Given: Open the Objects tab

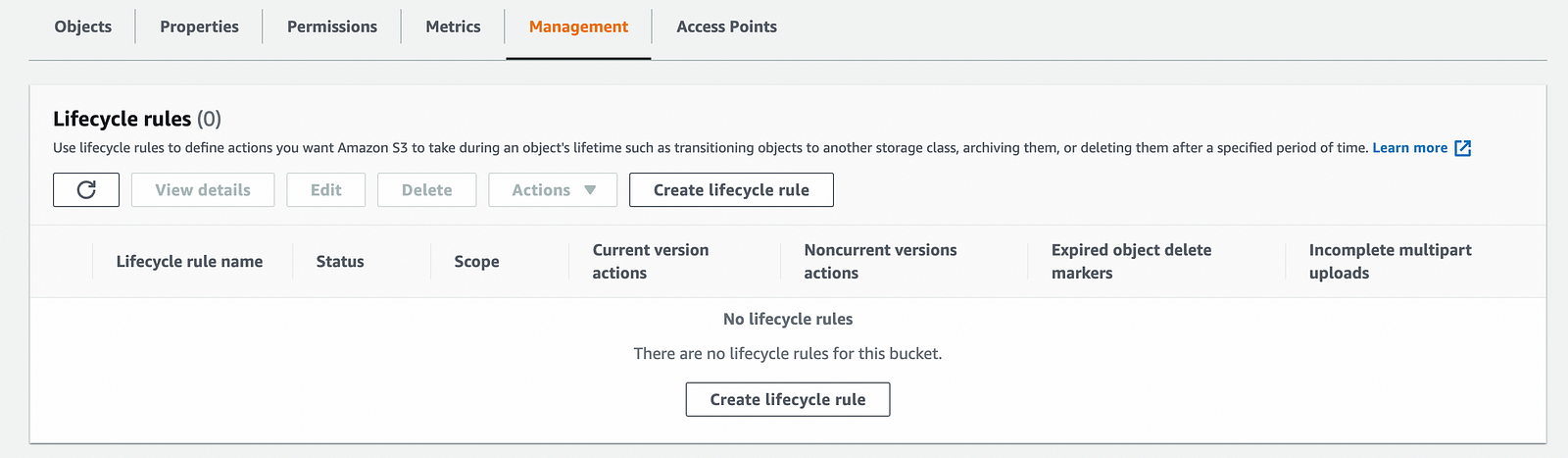Looking at the screenshot, I should (83, 27).
